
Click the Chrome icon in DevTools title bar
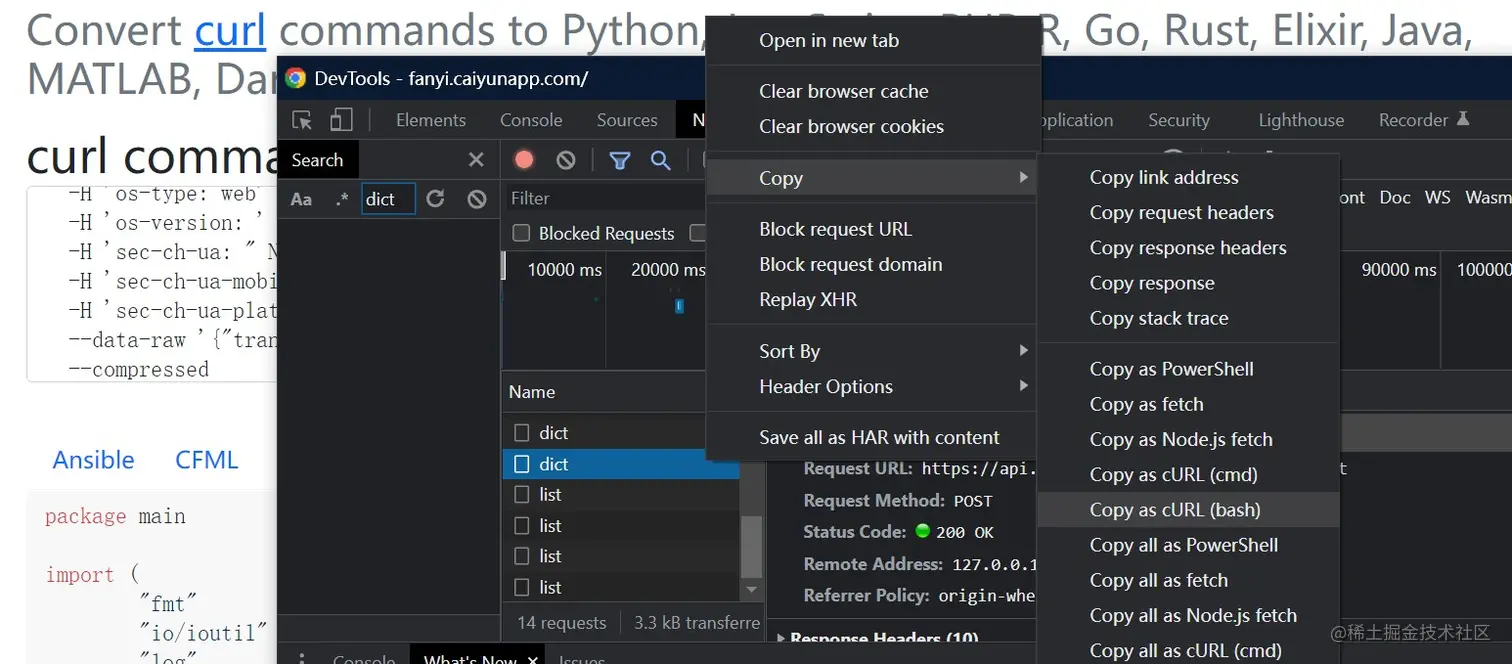coord(295,78)
